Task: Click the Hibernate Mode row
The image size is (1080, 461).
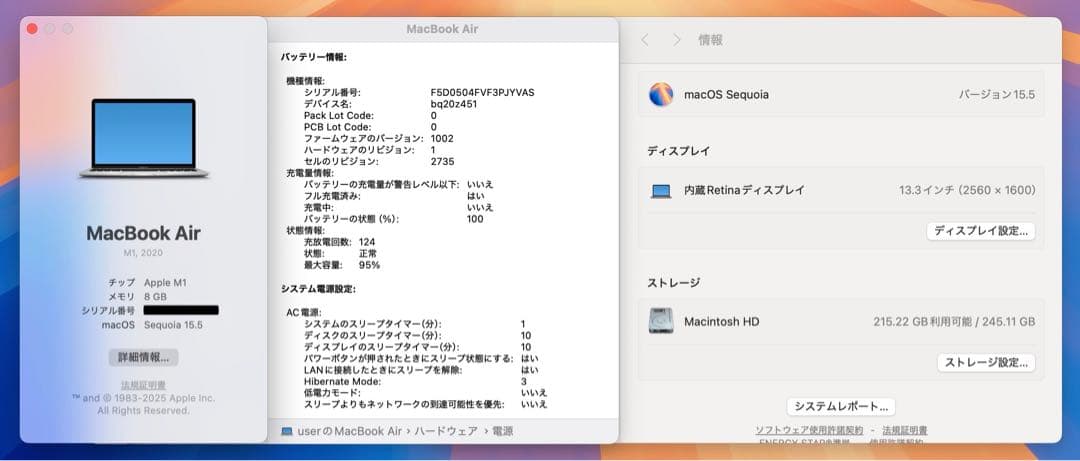Action: pyautogui.click(x=415, y=382)
